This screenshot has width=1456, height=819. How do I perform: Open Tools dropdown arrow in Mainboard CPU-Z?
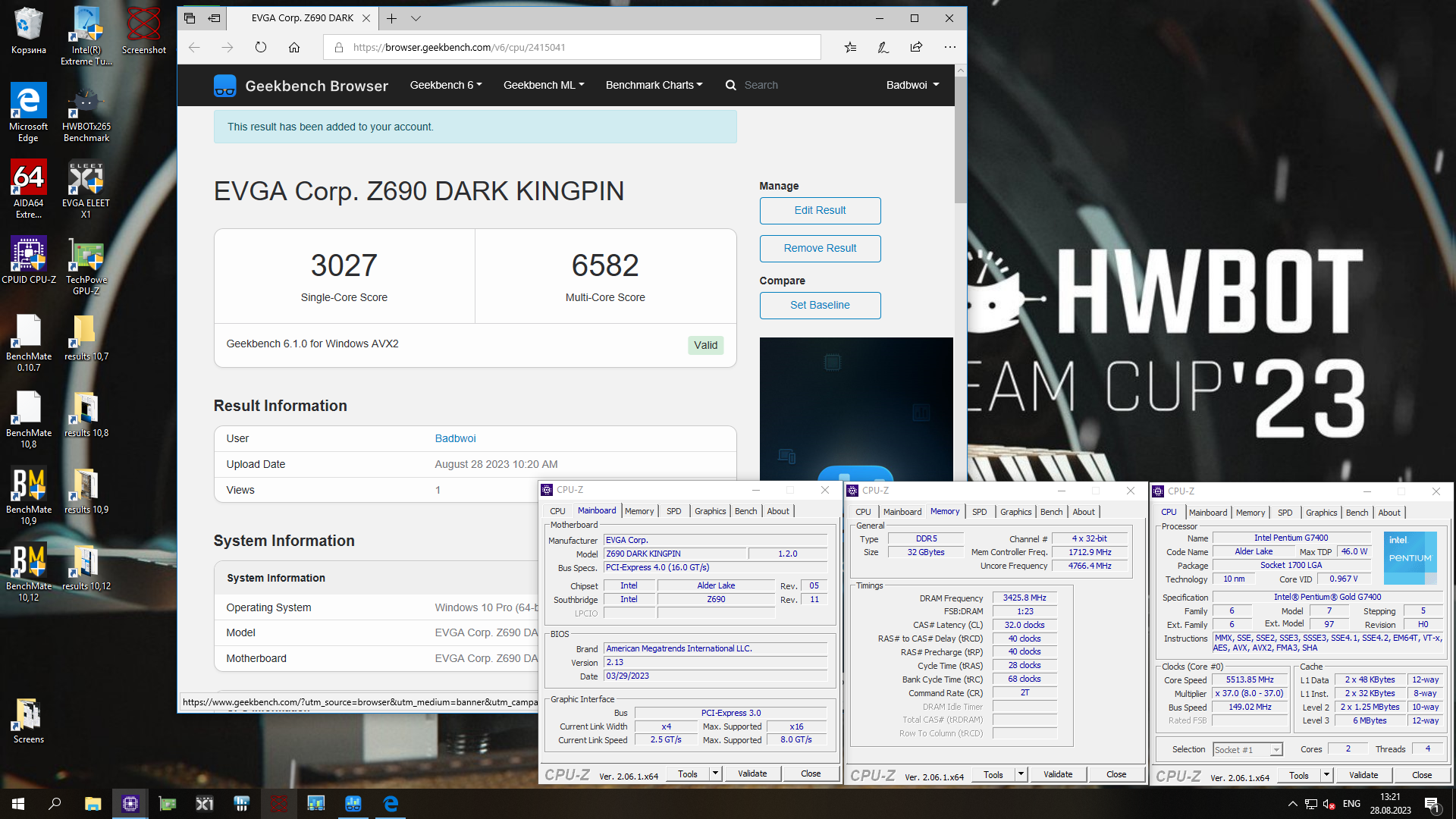715,773
